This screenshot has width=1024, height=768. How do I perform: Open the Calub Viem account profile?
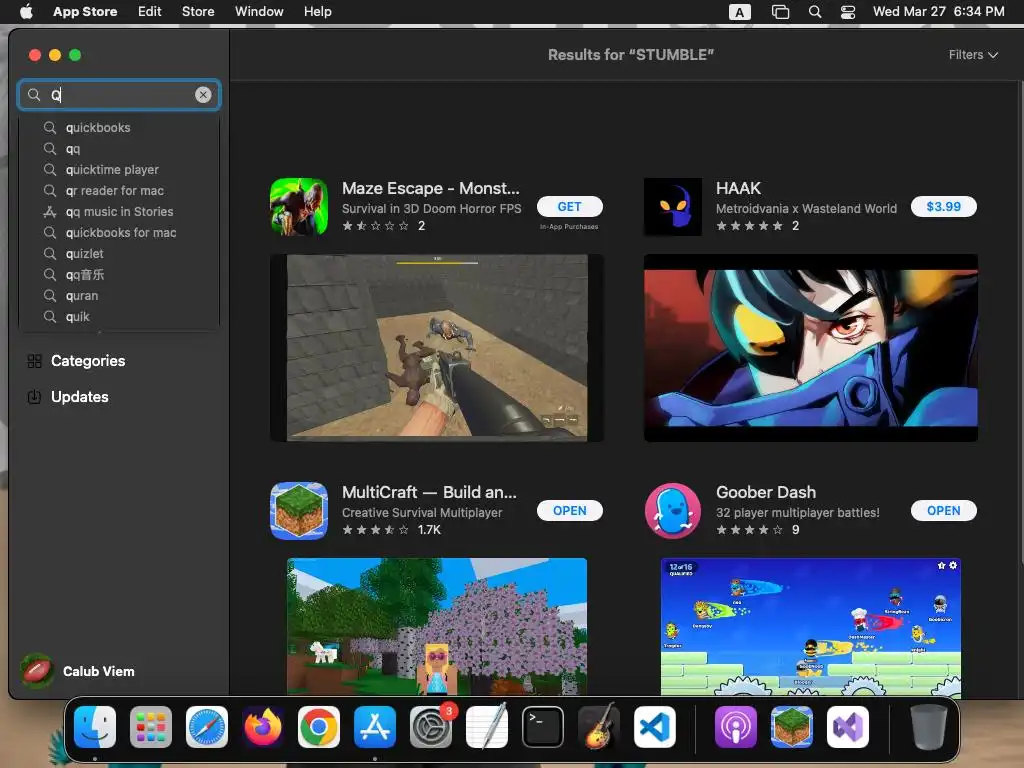(78, 671)
